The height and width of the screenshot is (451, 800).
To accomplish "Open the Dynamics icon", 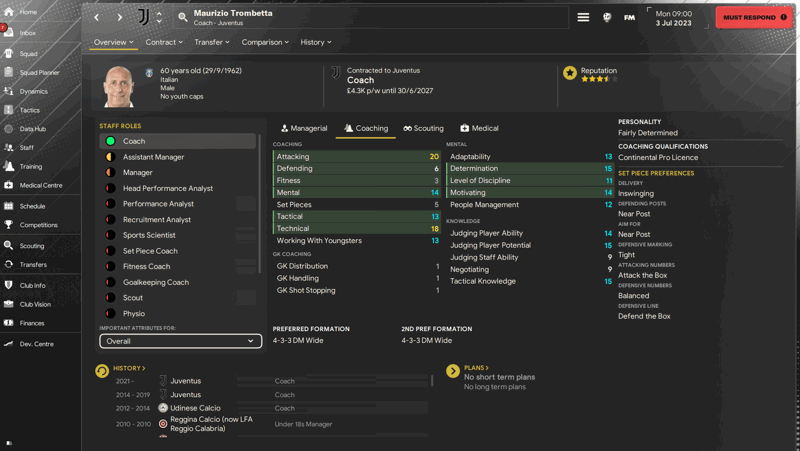I will click(x=9, y=91).
